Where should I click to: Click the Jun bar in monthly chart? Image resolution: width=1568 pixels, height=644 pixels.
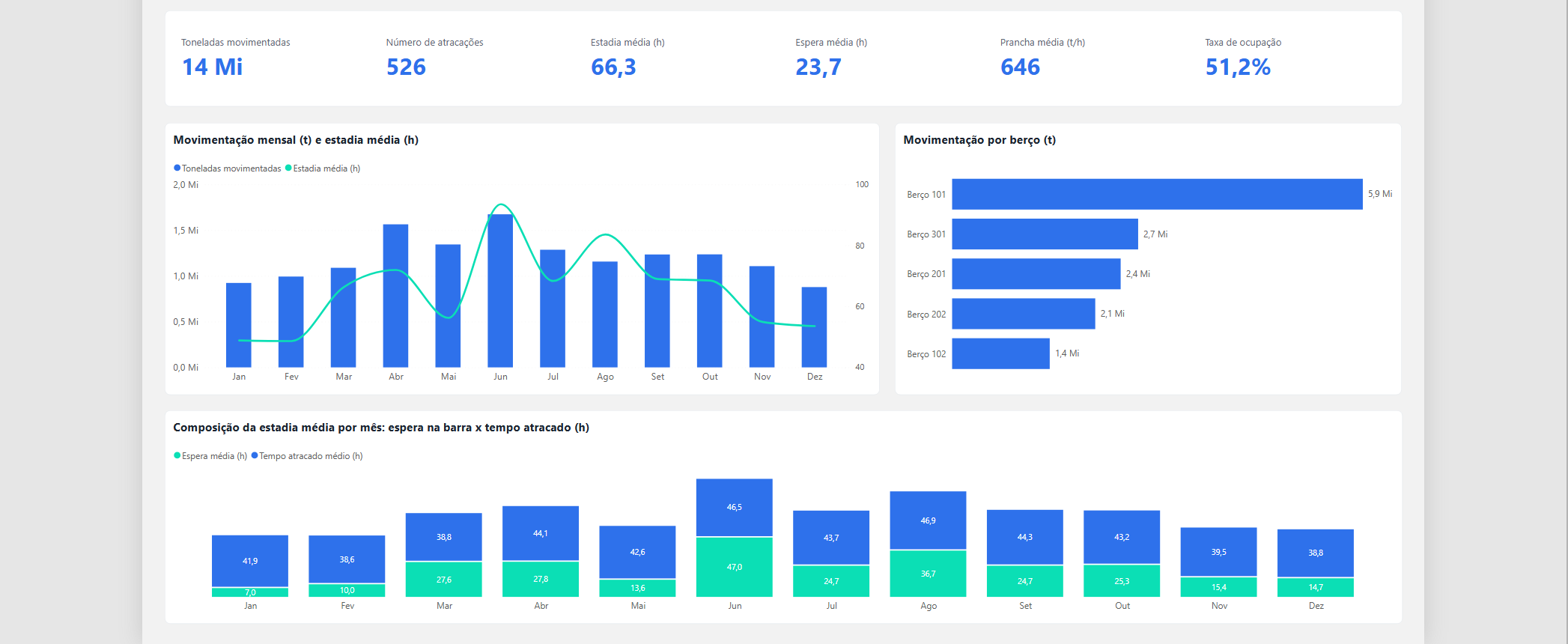(x=500, y=291)
